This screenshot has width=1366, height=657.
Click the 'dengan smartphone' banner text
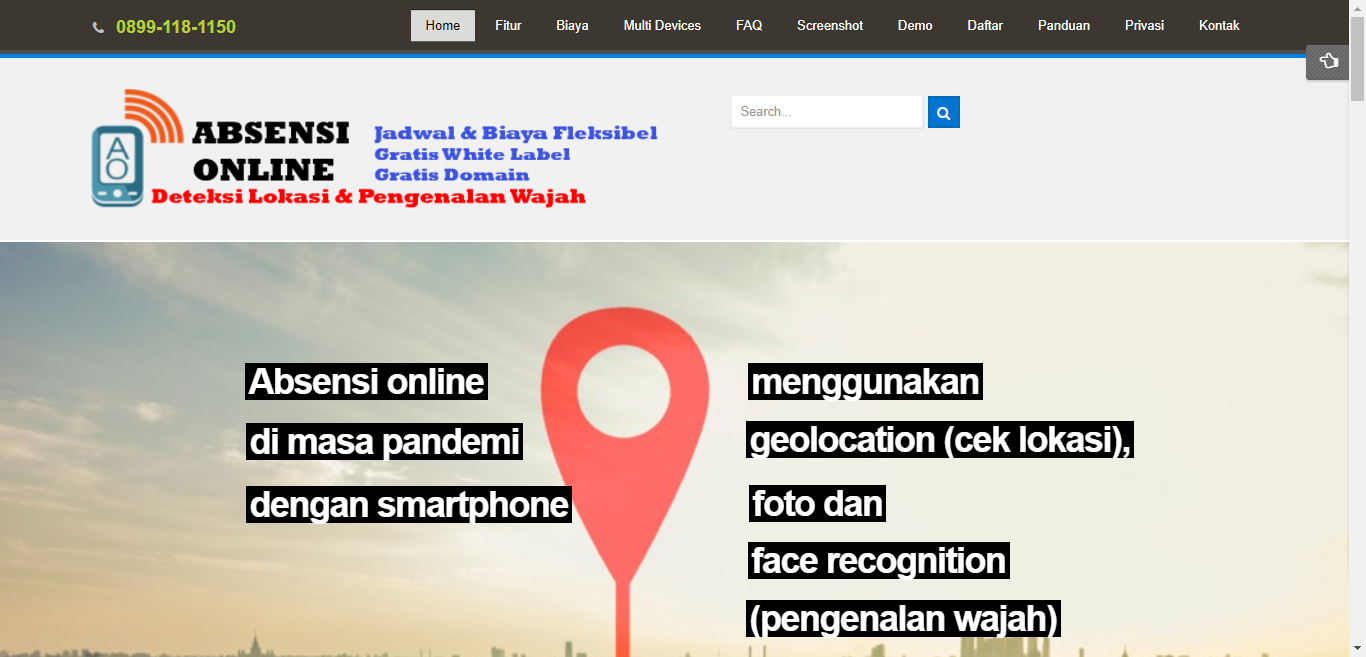point(409,505)
